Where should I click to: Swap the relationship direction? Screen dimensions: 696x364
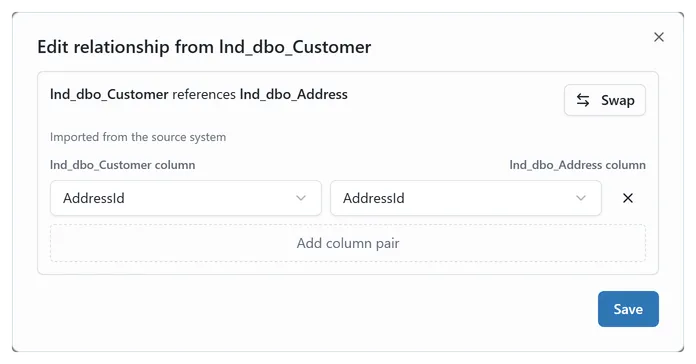coord(605,100)
